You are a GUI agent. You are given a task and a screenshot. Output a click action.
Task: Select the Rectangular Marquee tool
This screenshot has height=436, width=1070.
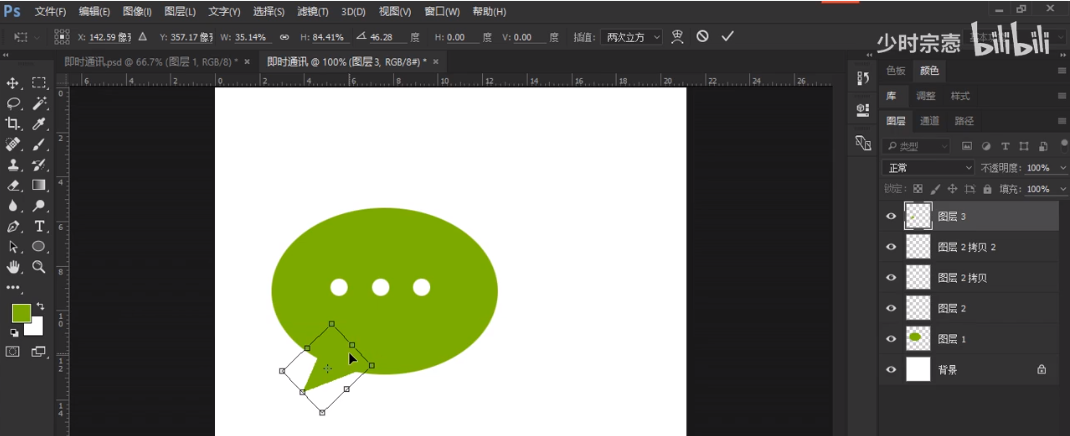tap(39, 83)
